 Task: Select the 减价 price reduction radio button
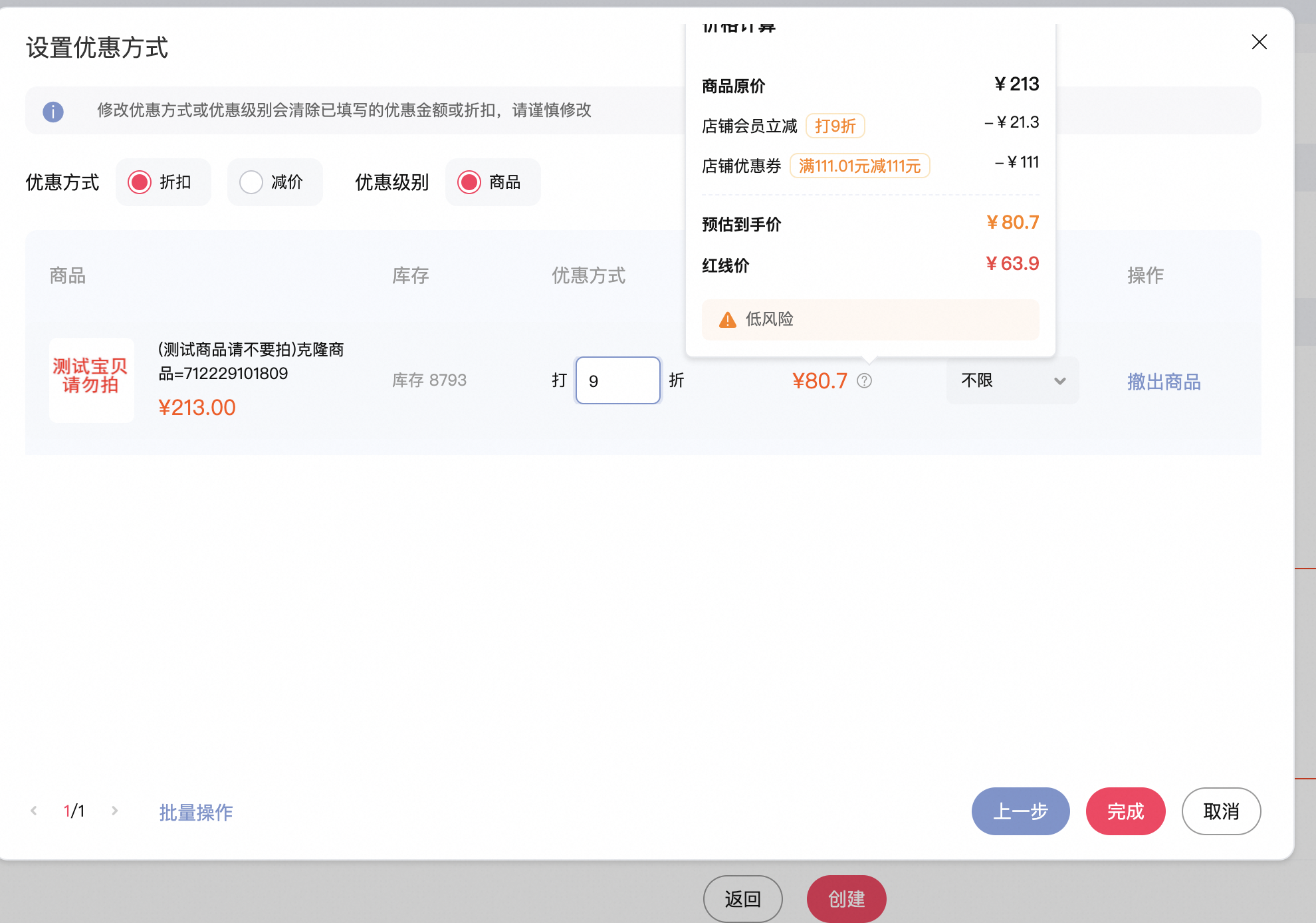click(x=251, y=182)
